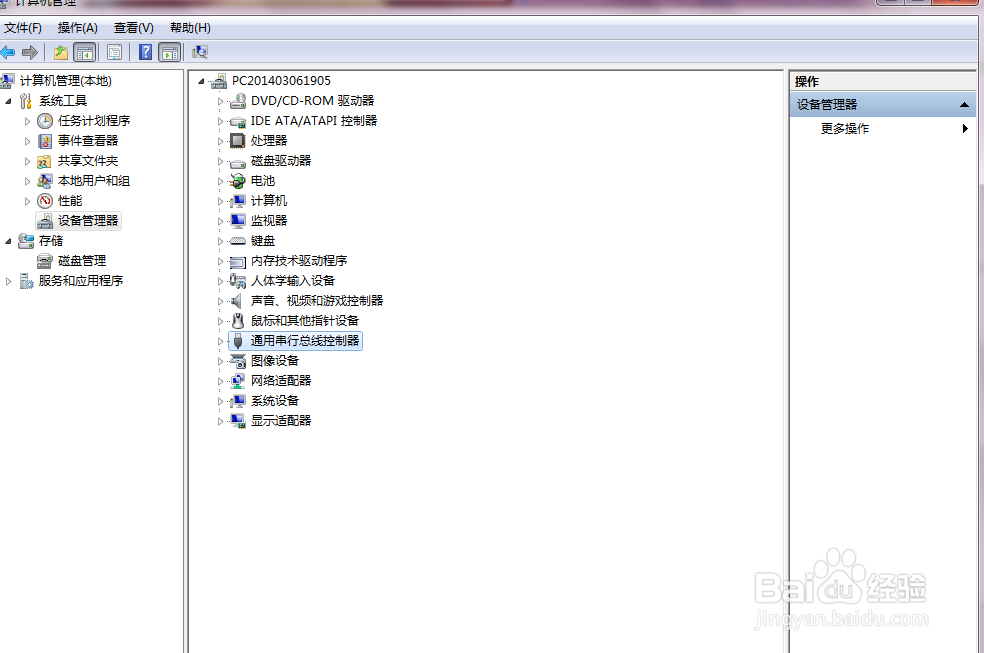Select 计算机管理(本地) root node
This screenshot has width=984, height=653.
tap(65, 80)
